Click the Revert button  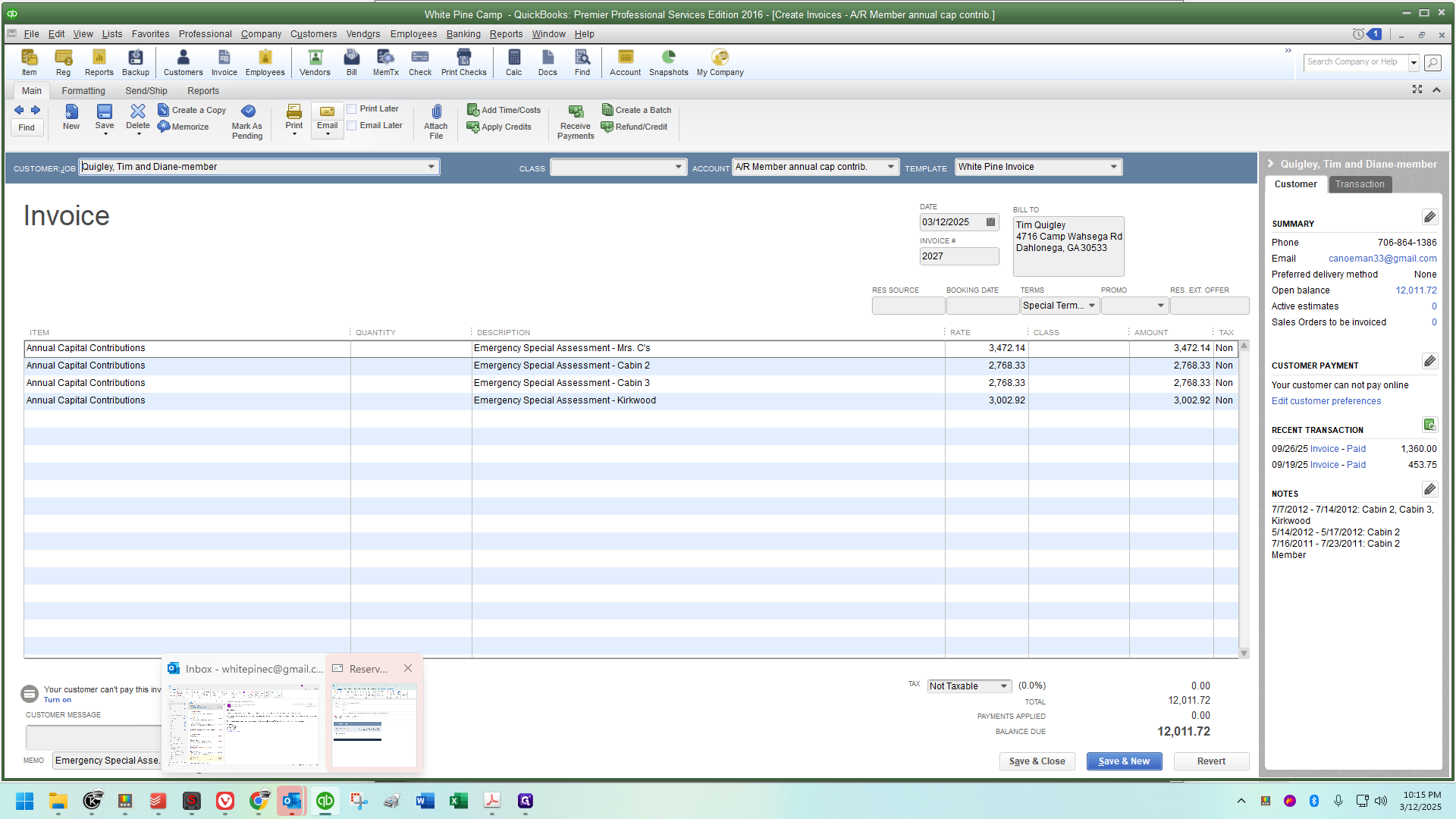[x=1211, y=761]
